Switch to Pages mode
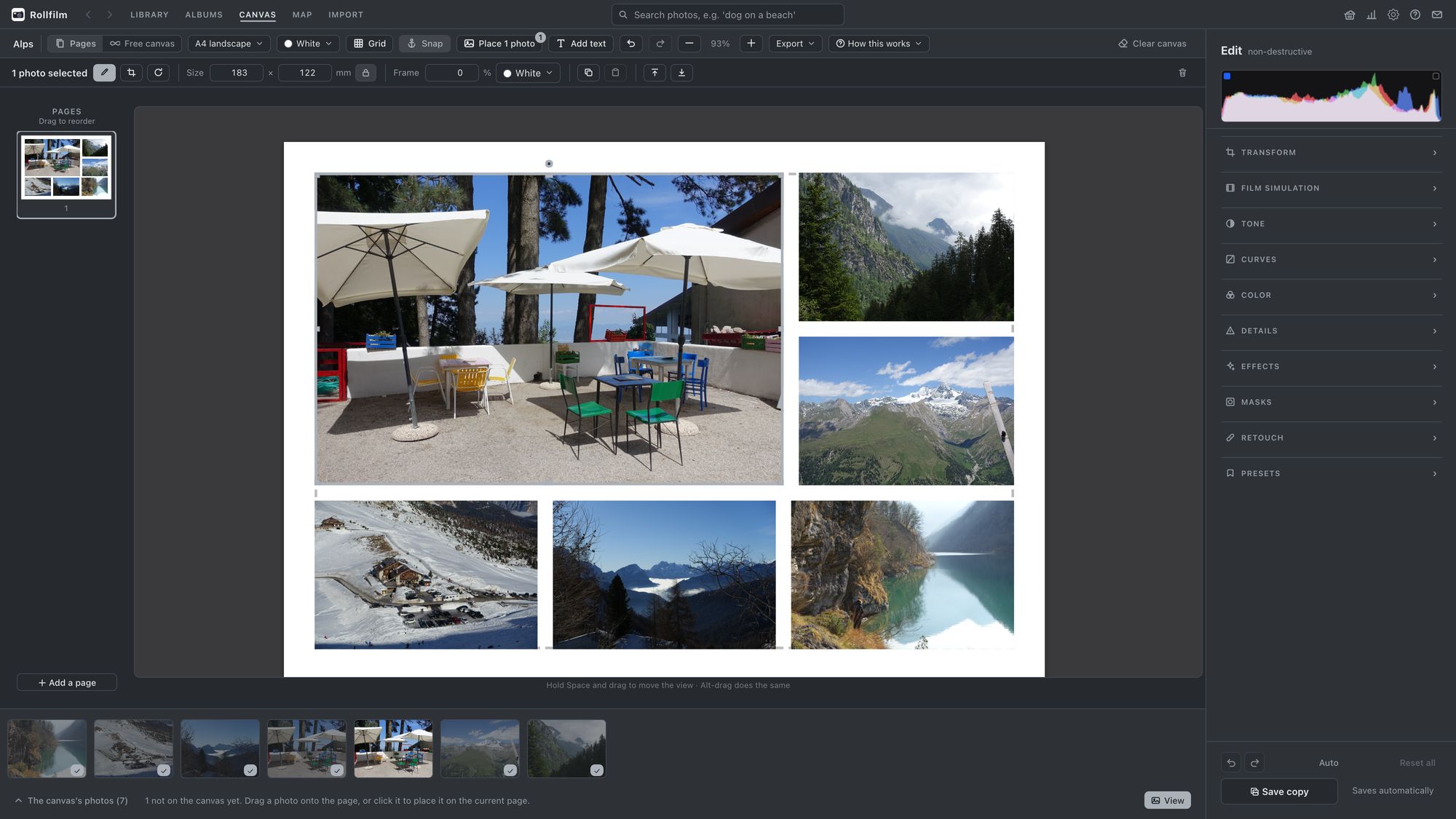This screenshot has height=819, width=1456. tap(76, 44)
